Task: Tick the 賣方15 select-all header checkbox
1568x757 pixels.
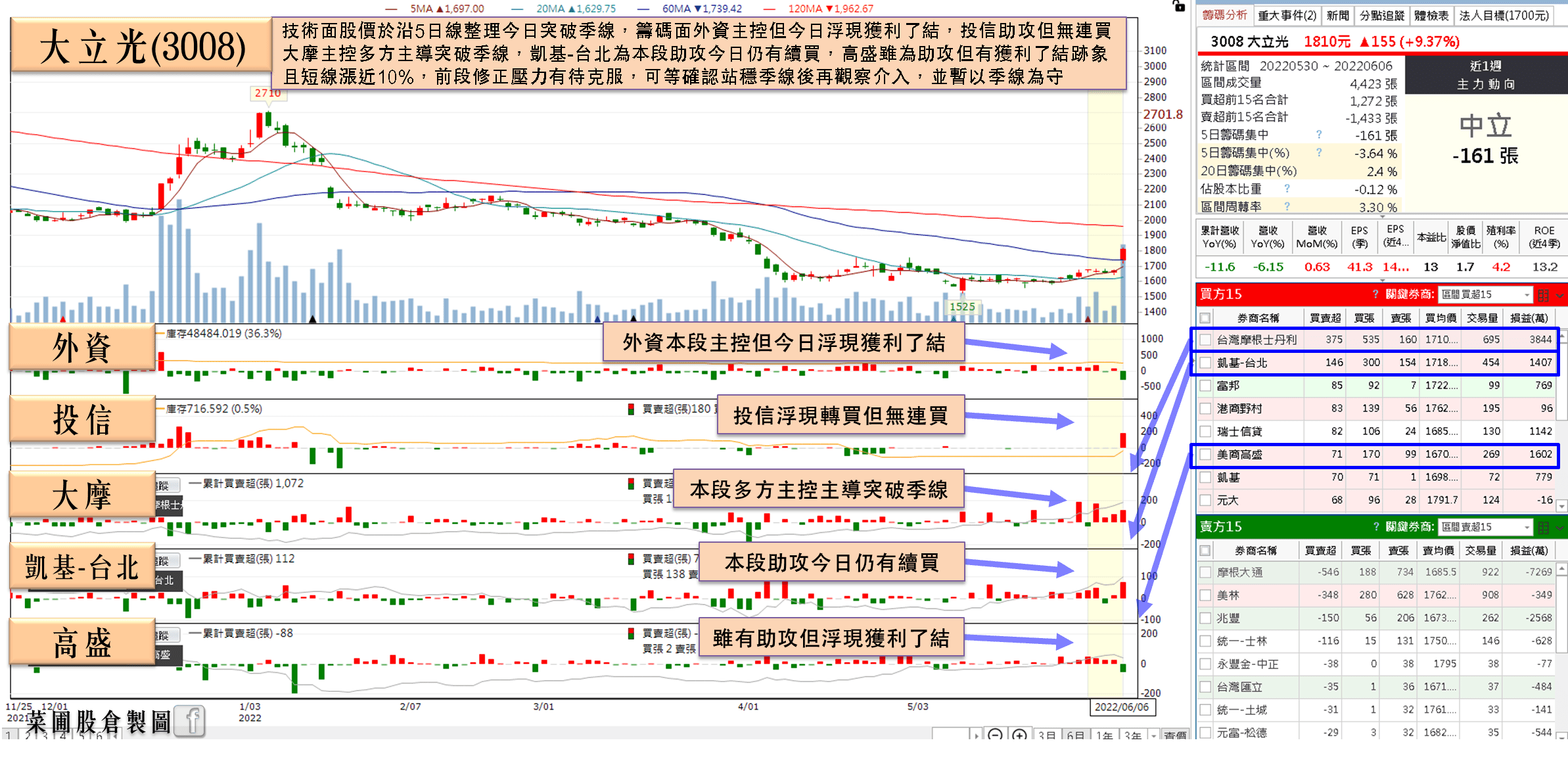Action: (x=1205, y=551)
